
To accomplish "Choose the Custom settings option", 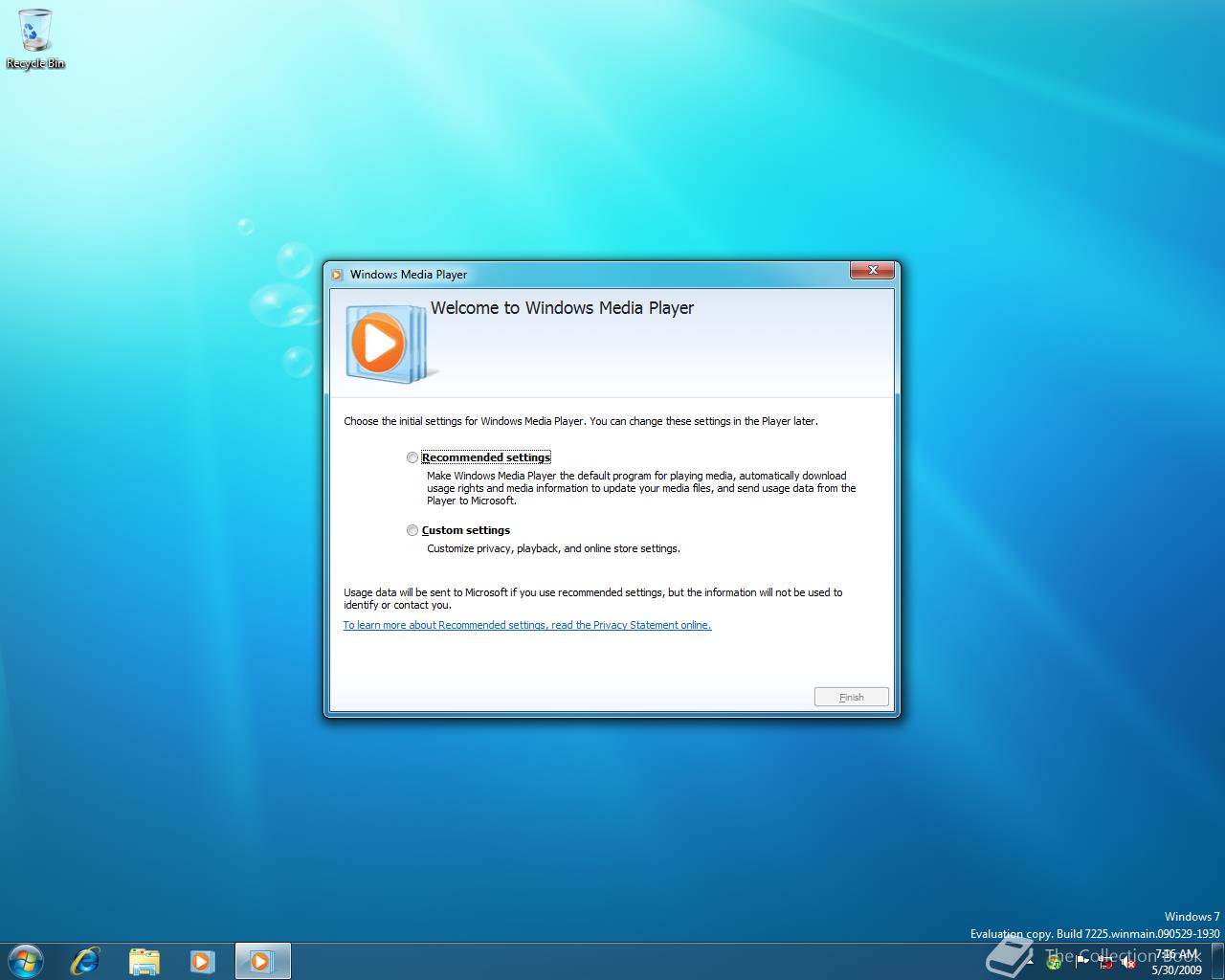I will coord(412,530).
